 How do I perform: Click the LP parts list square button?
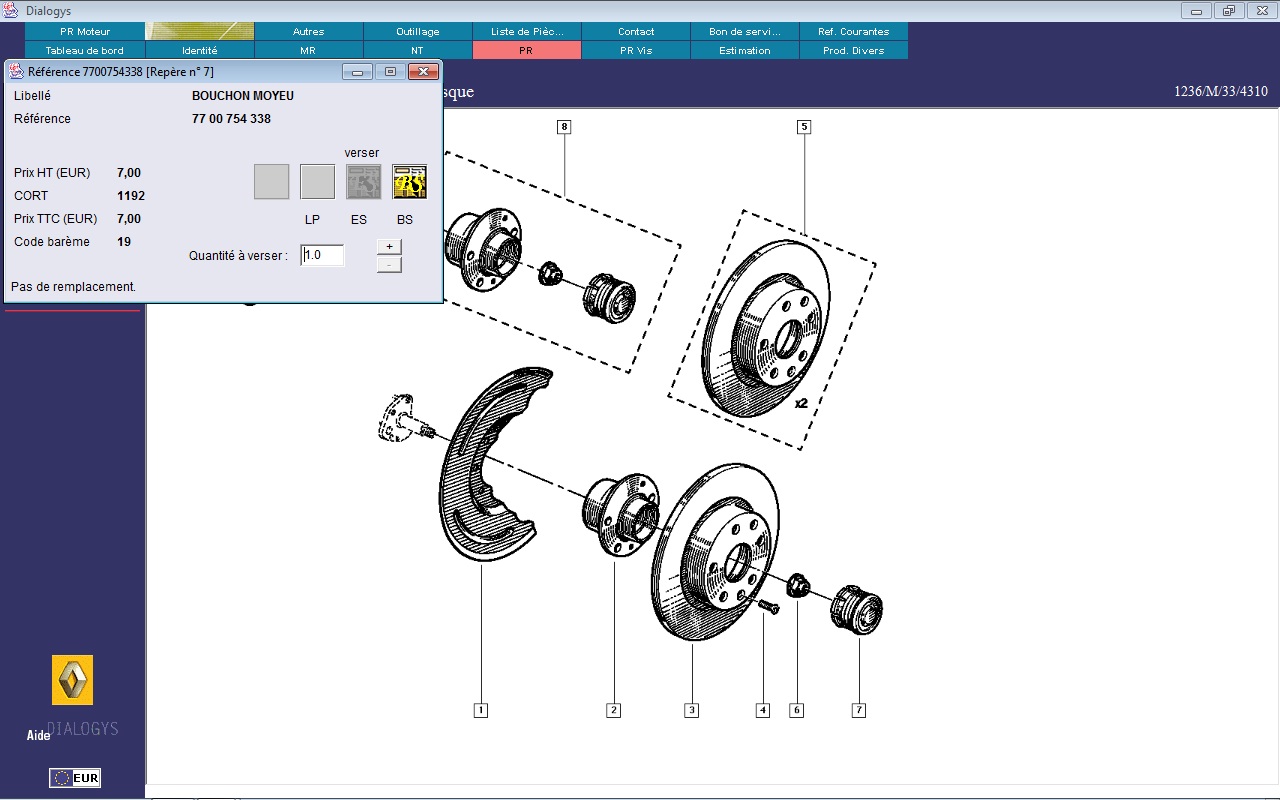click(317, 182)
